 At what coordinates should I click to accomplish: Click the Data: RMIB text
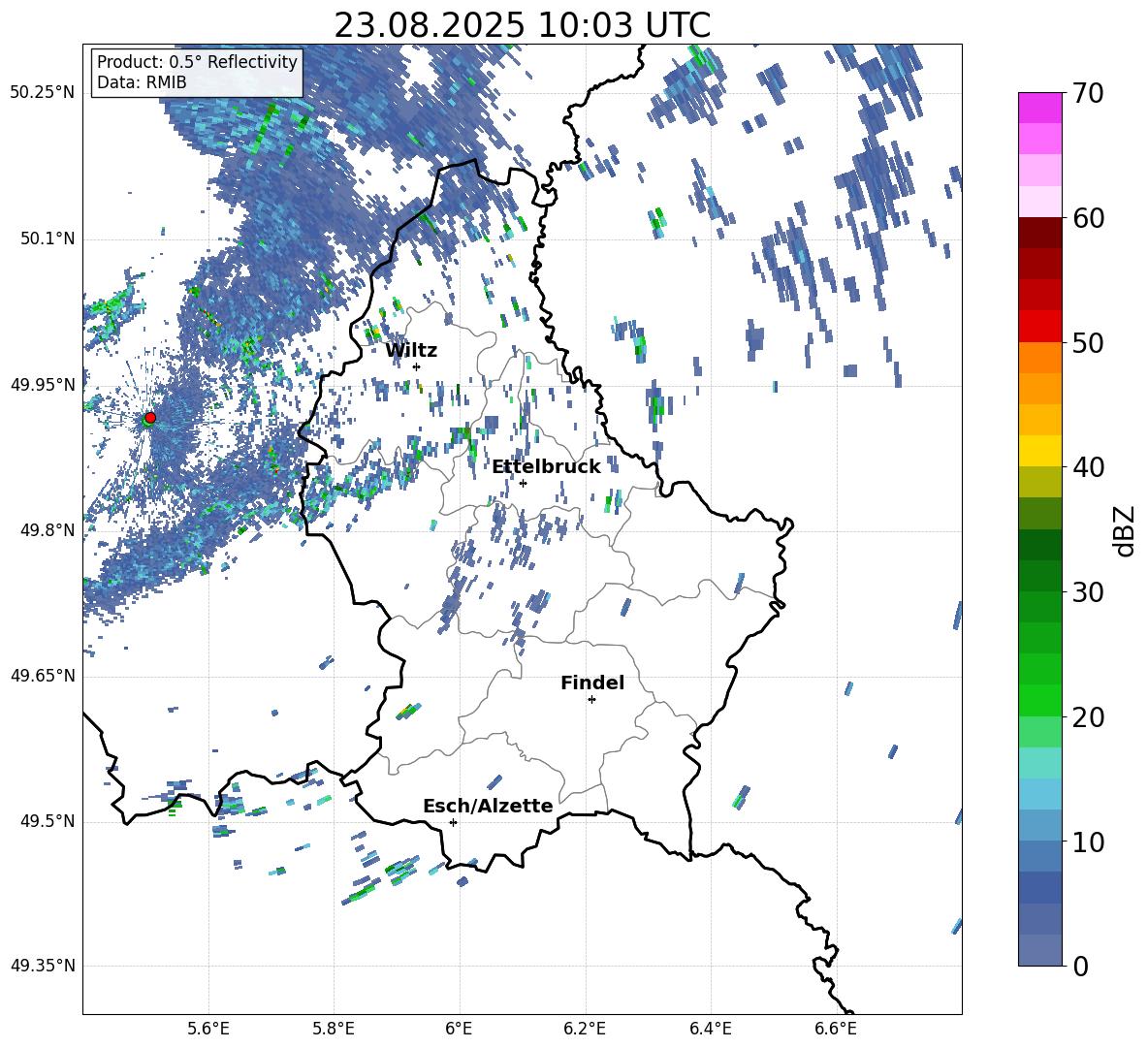tap(142, 82)
